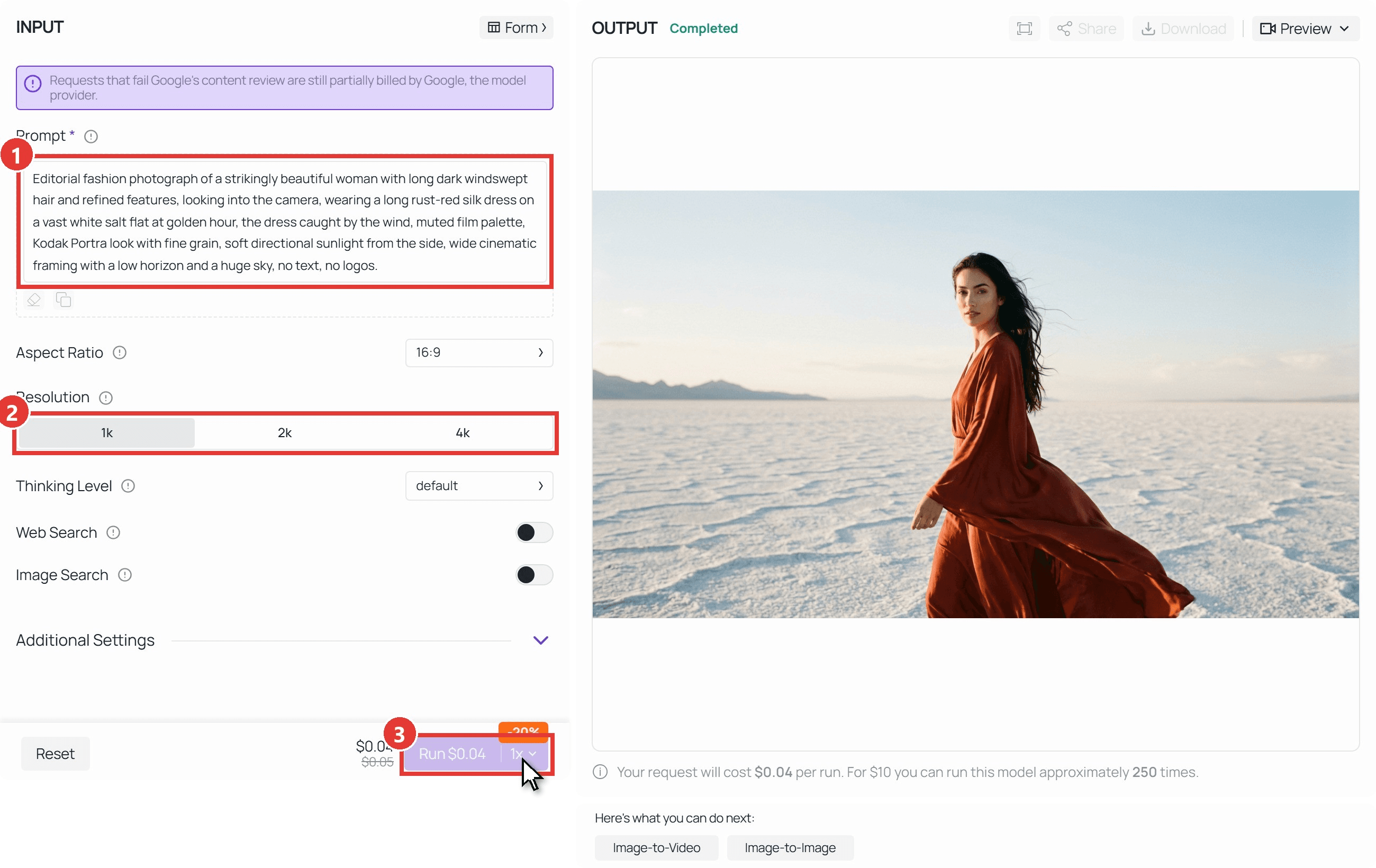
Task: Select the 4k resolution option
Action: coord(463,432)
